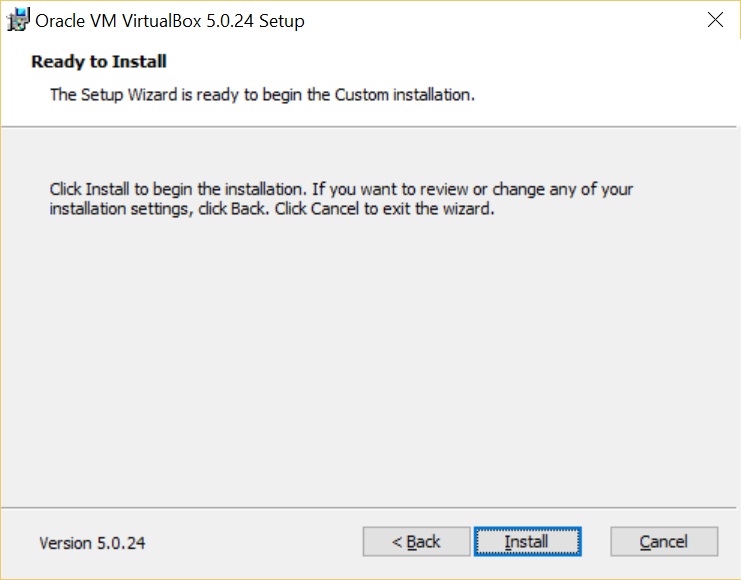Click the "Click Install to begin" instruction line
Viewport: 741px width, 580px height.
(341, 189)
